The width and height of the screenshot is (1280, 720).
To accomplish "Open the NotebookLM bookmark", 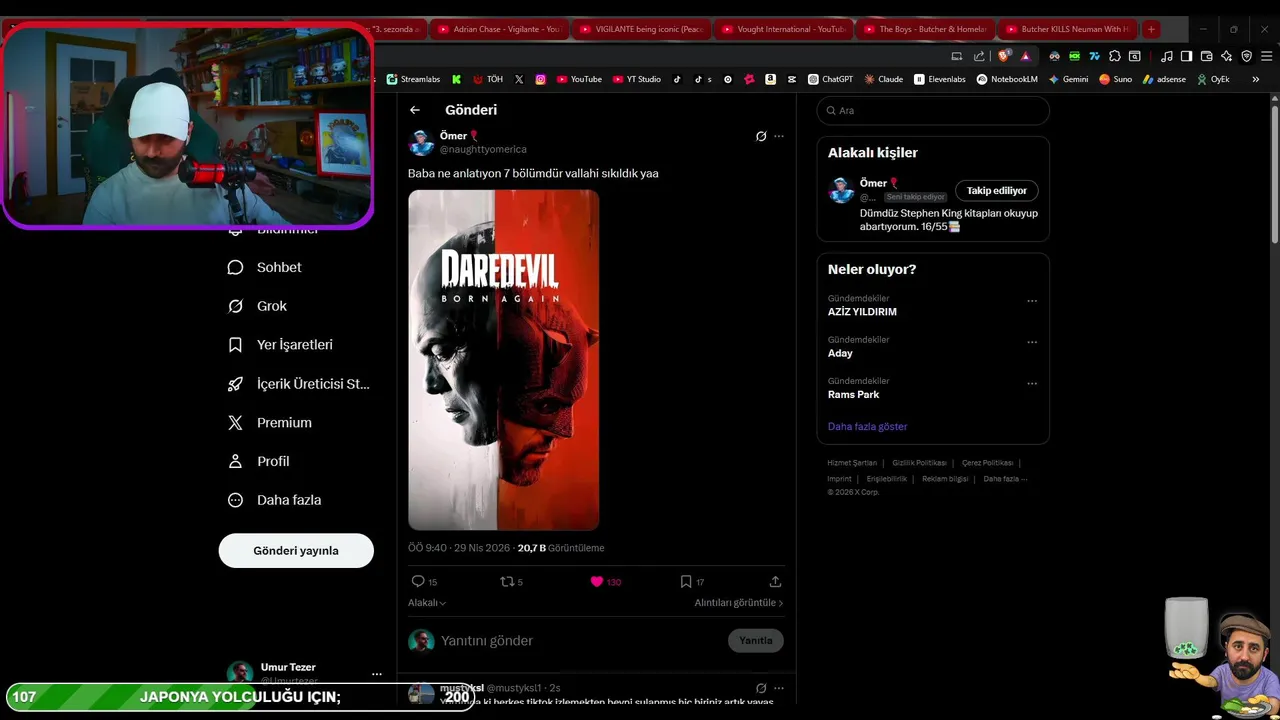I will coord(1007,79).
